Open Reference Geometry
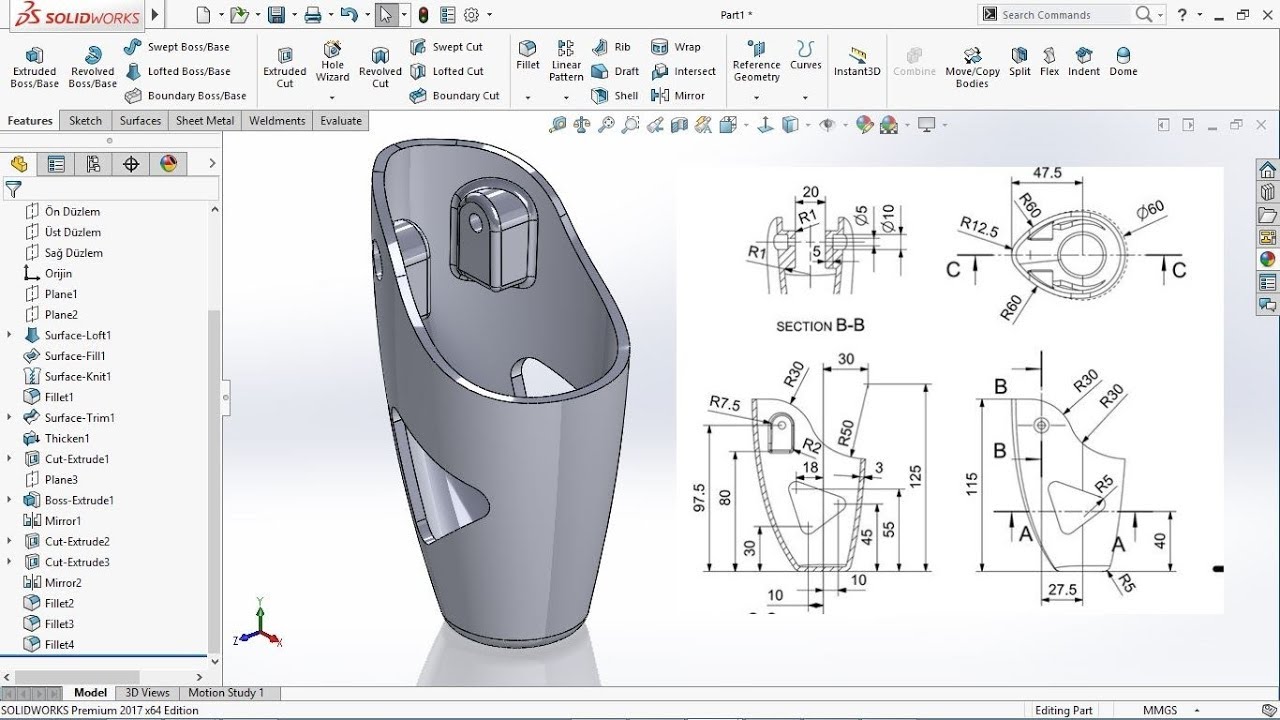The width and height of the screenshot is (1280, 720). point(757,62)
